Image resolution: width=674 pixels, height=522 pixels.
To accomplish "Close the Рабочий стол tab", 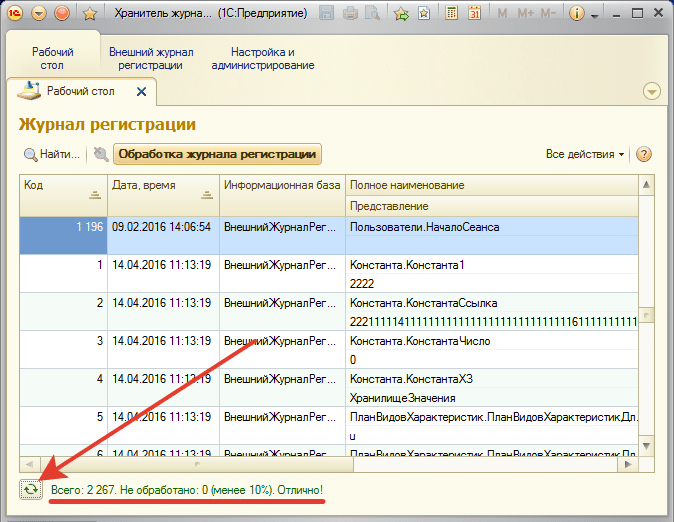I will click(x=141, y=91).
